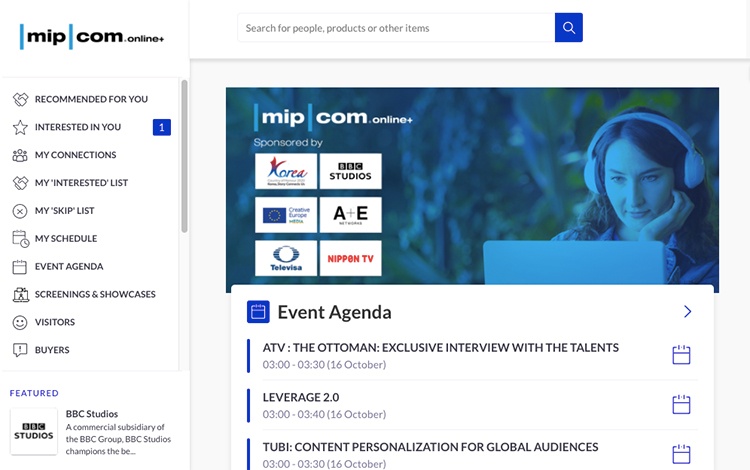Image resolution: width=750 pixels, height=470 pixels.
Task: Click the My Schedule calendar-clock icon
Action: coord(21,239)
